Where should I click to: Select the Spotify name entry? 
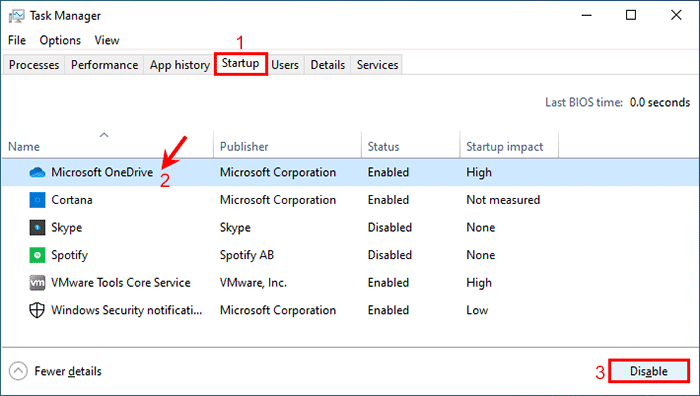[x=70, y=255]
